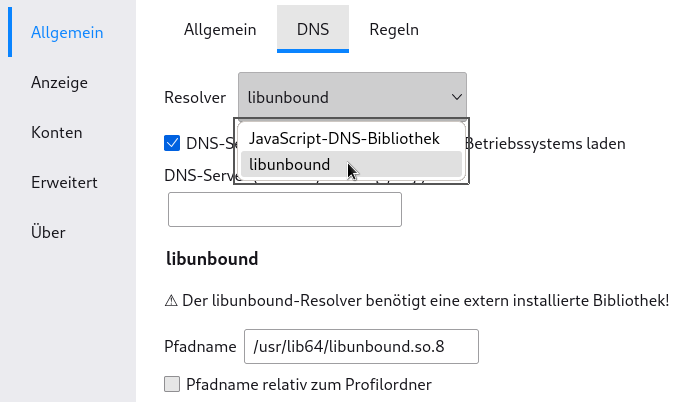Click the 'Pfadname relativ zum Profilordner' label text

pyautogui.click(x=309, y=384)
